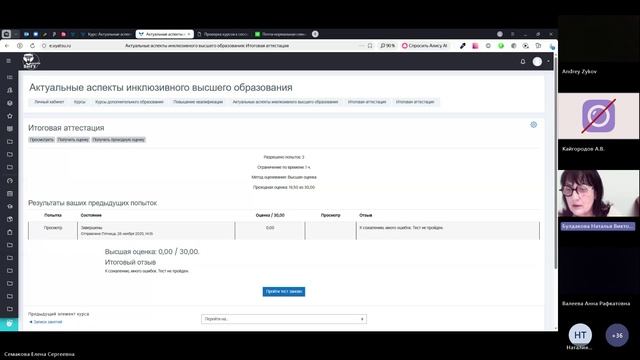640x360 pixels.
Task: Click the teal accessibility icon at sidebar bottom
Action: click(9, 324)
